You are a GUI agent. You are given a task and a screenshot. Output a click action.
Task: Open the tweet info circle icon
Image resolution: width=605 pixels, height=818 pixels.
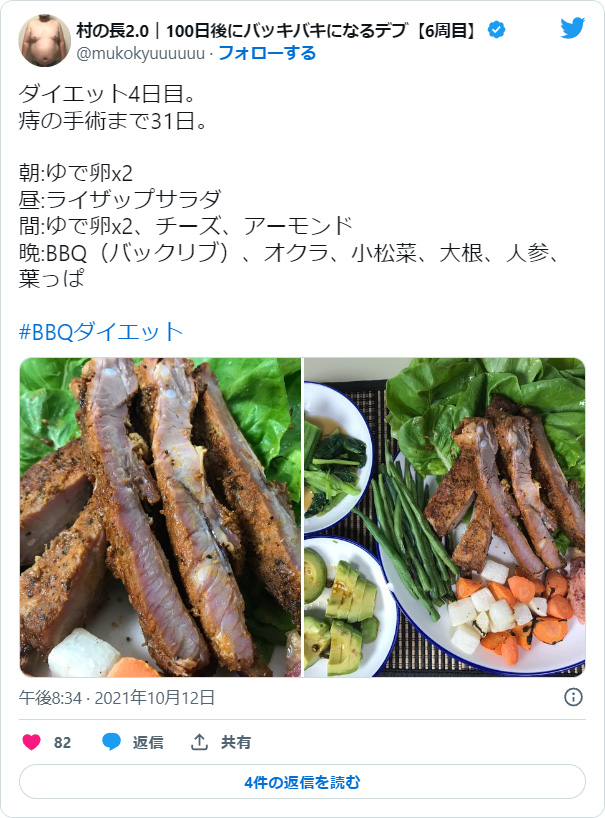pyautogui.click(x=573, y=697)
